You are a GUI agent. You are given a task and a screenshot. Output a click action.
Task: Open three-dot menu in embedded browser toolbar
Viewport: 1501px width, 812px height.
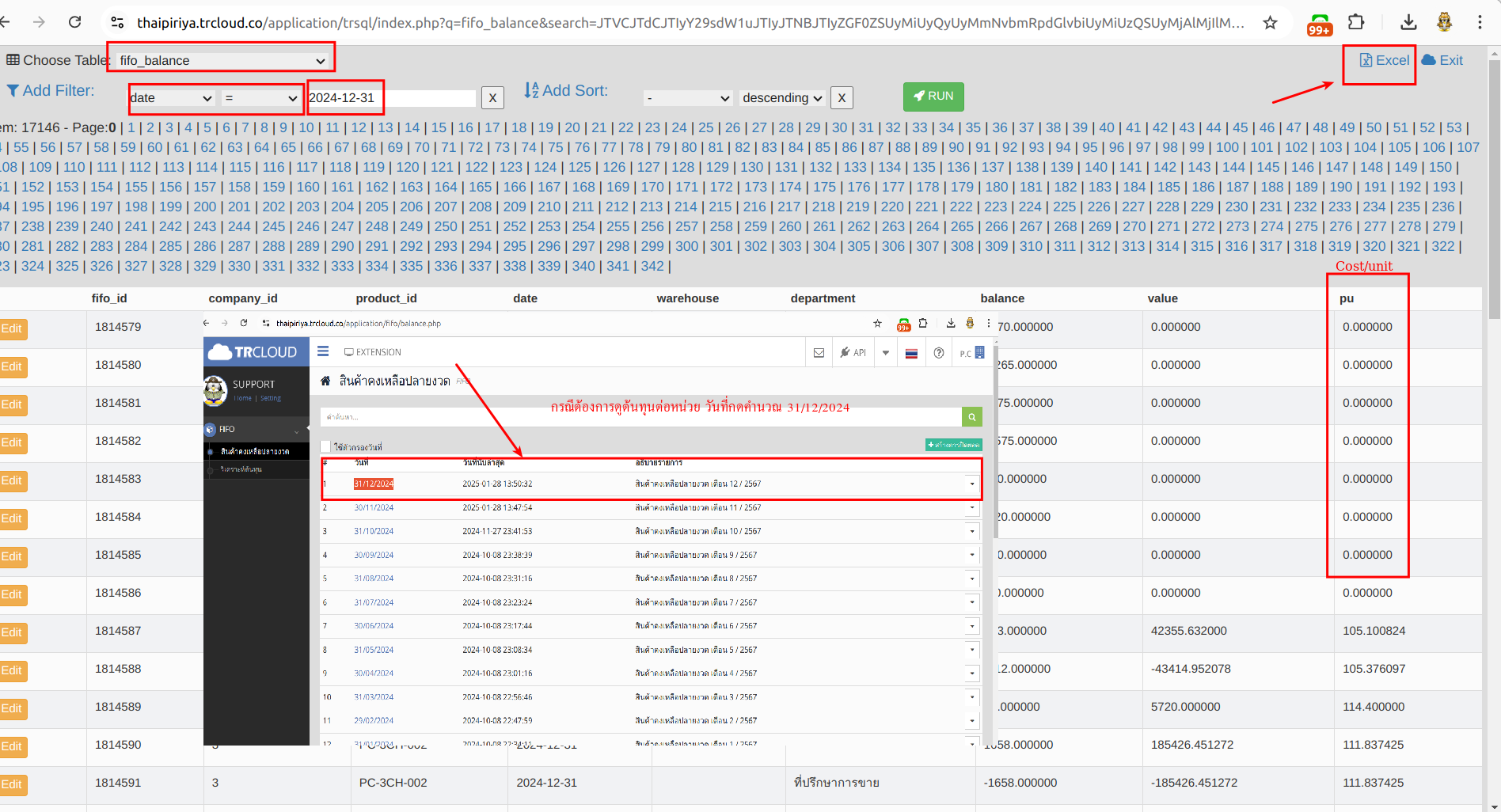pos(988,323)
